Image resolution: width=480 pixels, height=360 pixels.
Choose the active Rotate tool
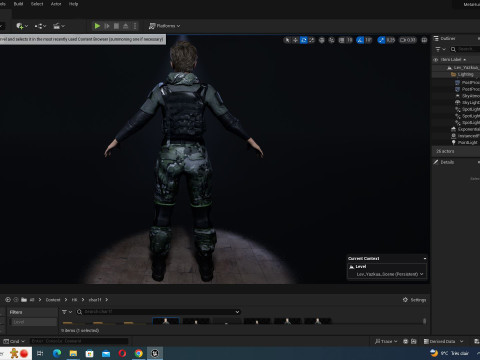click(303, 40)
